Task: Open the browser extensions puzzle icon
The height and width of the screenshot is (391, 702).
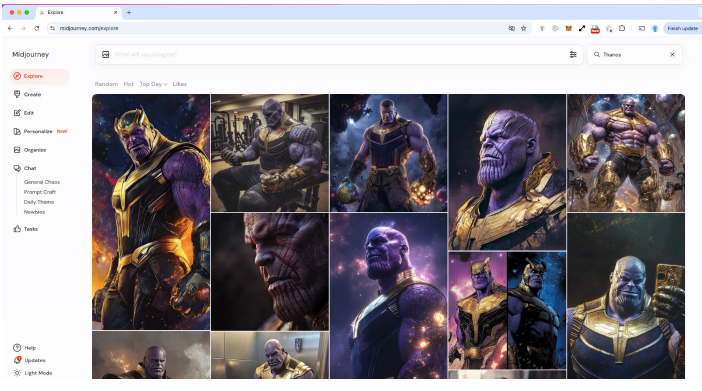Action: pos(622,28)
